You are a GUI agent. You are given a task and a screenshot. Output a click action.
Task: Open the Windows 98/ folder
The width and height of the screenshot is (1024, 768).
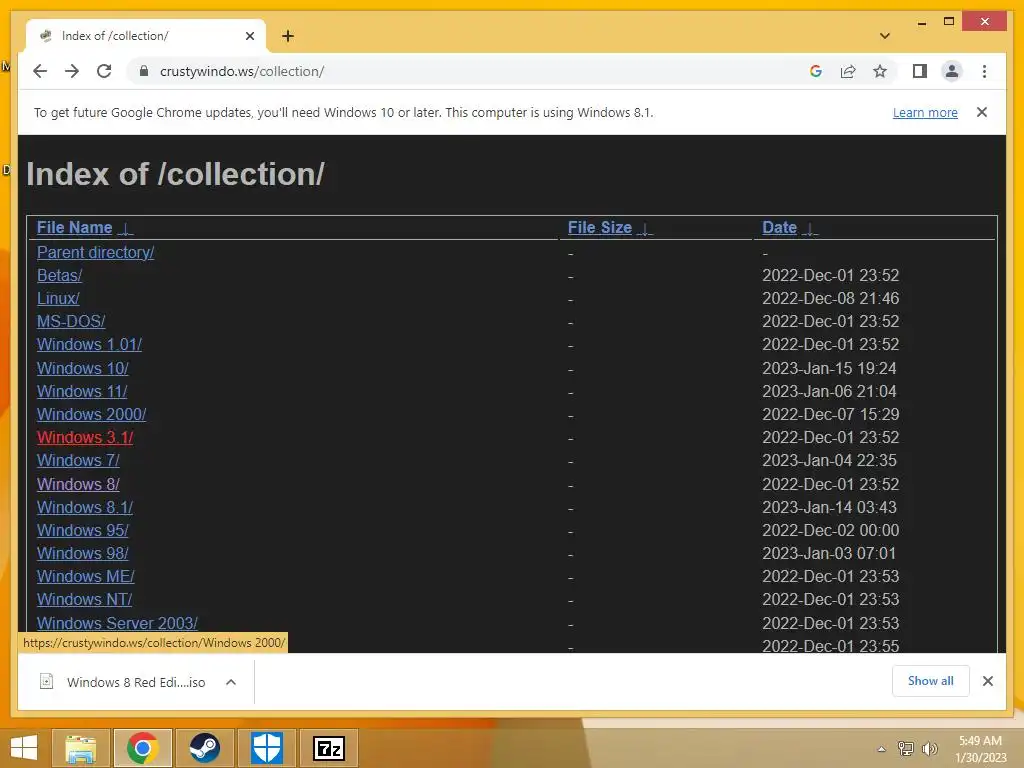tap(82, 553)
